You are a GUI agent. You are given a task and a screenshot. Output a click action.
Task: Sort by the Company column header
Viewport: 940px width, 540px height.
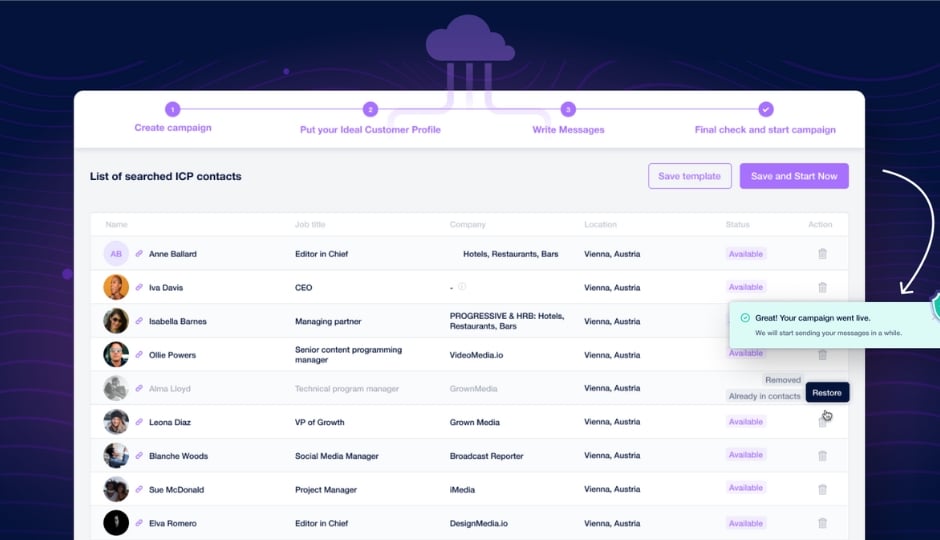(468, 224)
